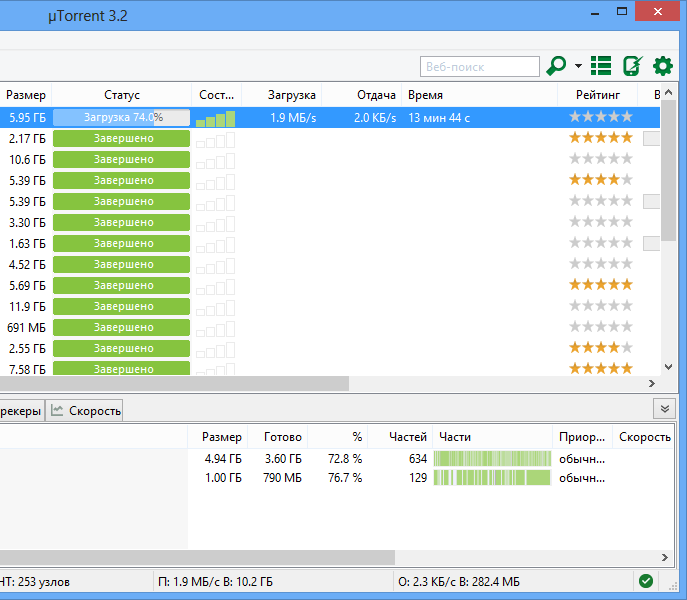687x600 pixels.
Task: Sort files by the Готово column header
Action: (x=282, y=437)
